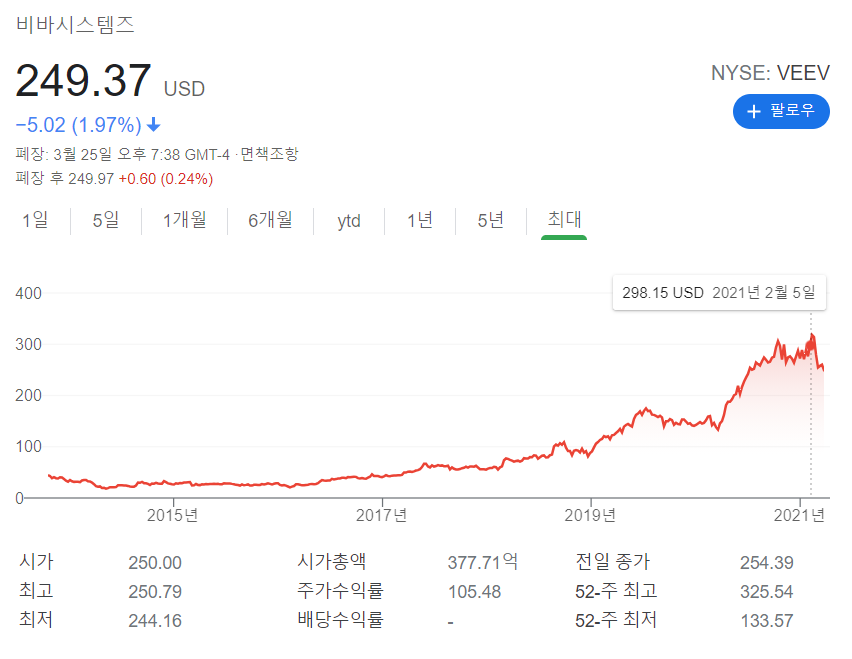852x659 pixels.
Task: Select the 1년 time range tab
Action: [x=419, y=220]
